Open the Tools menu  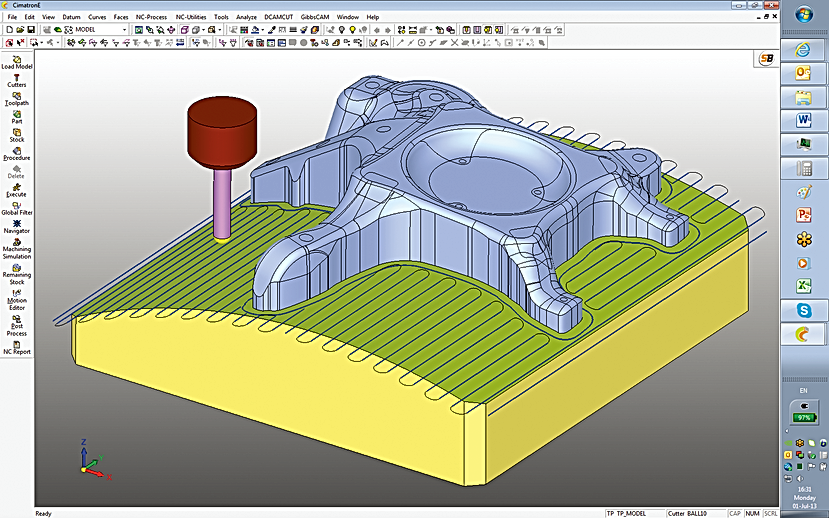[221, 17]
